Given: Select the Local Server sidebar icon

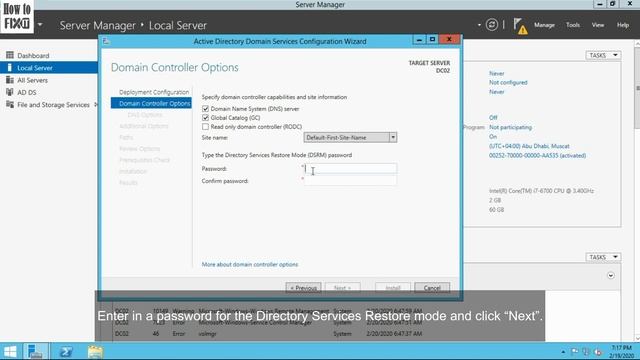Looking at the screenshot, I should click(10, 67).
